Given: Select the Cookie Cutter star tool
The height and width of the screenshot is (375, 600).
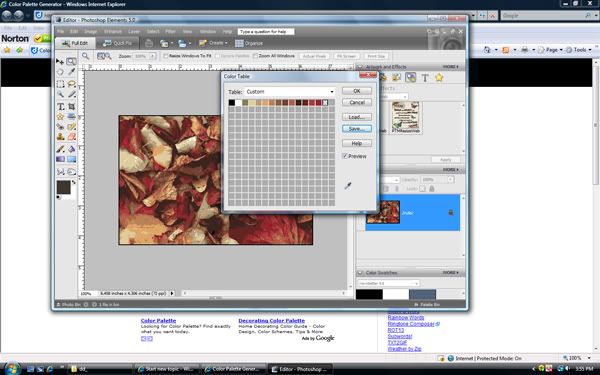Looking at the screenshot, I should coord(60,117).
